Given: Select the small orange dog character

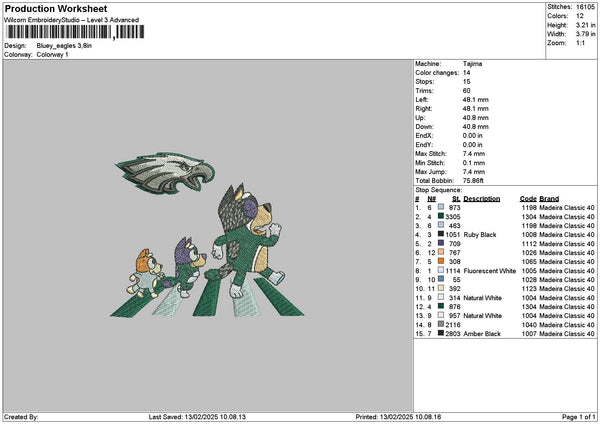Looking at the screenshot, I should pos(146,273).
